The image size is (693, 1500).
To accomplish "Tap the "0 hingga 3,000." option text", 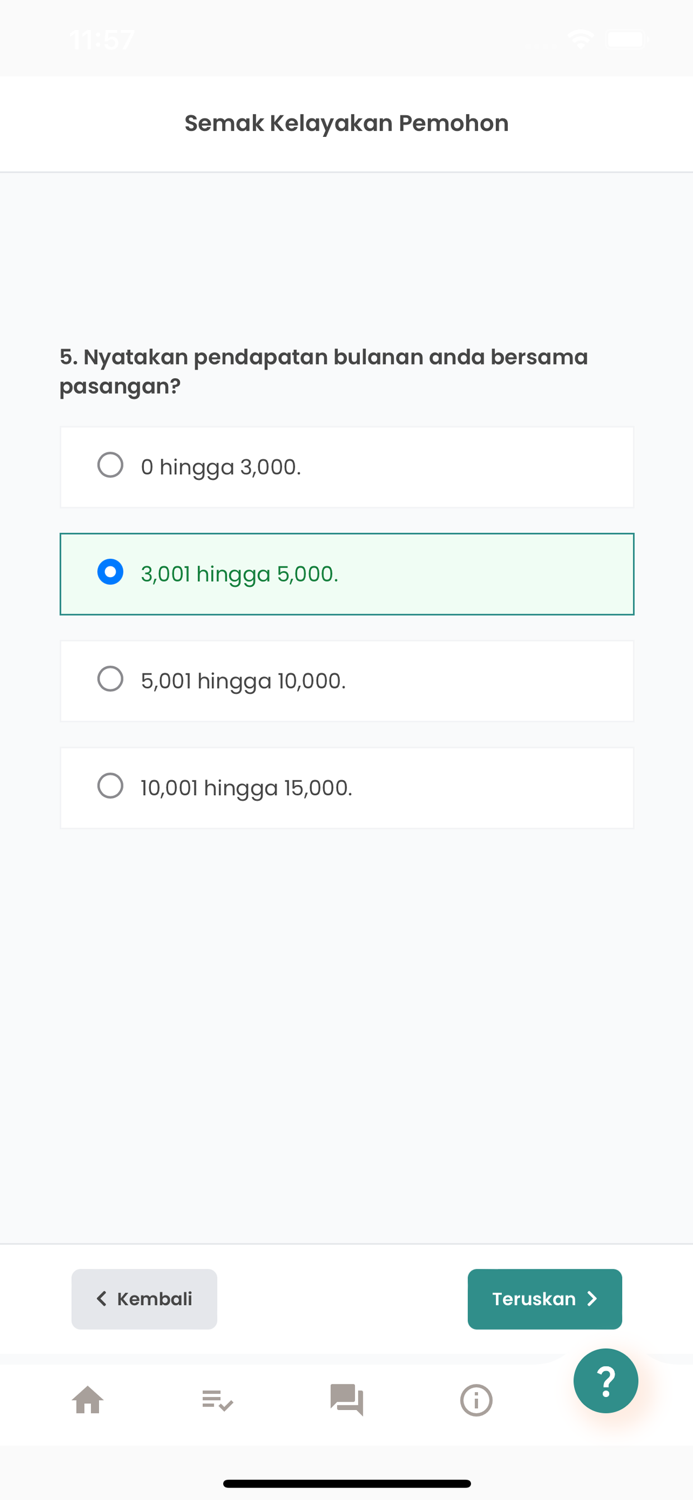I will [221, 467].
